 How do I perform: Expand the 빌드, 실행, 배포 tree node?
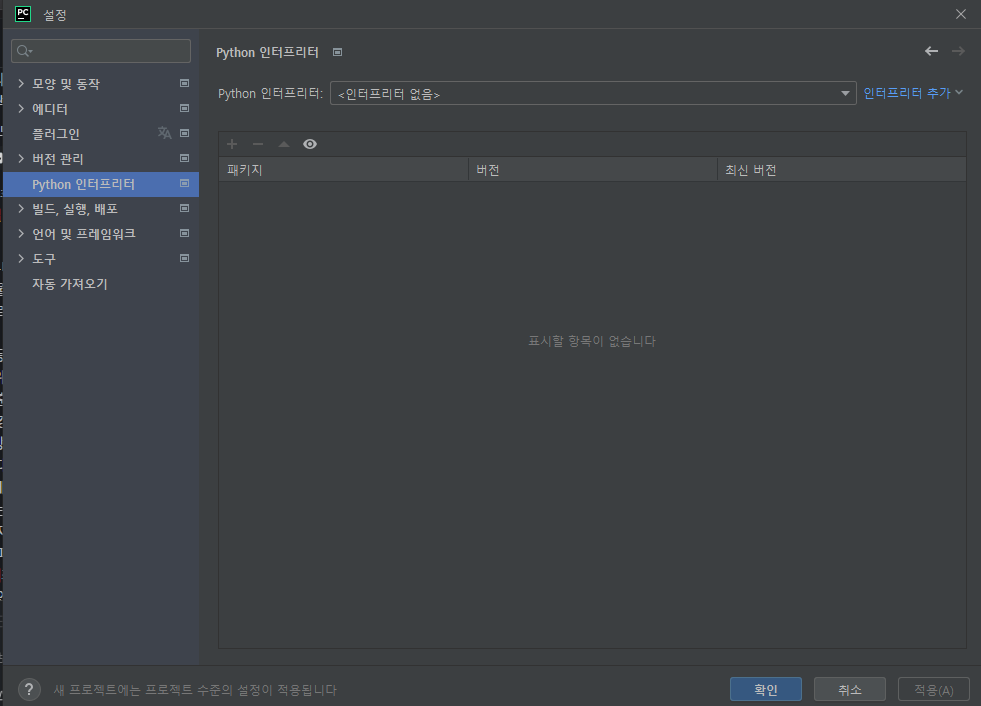21,208
